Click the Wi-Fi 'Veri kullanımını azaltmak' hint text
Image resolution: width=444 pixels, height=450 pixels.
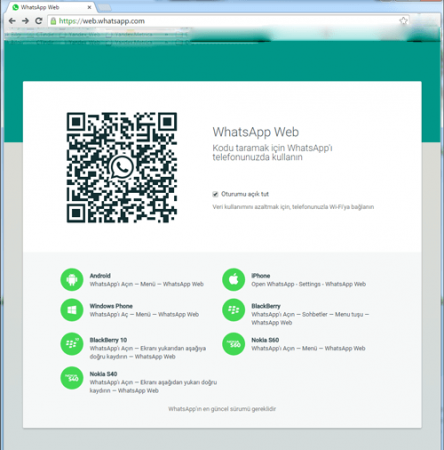293,207
